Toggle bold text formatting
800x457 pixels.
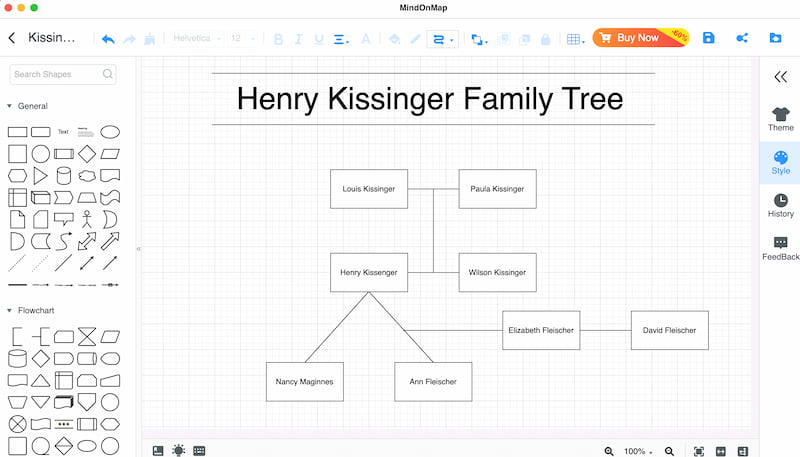278,39
